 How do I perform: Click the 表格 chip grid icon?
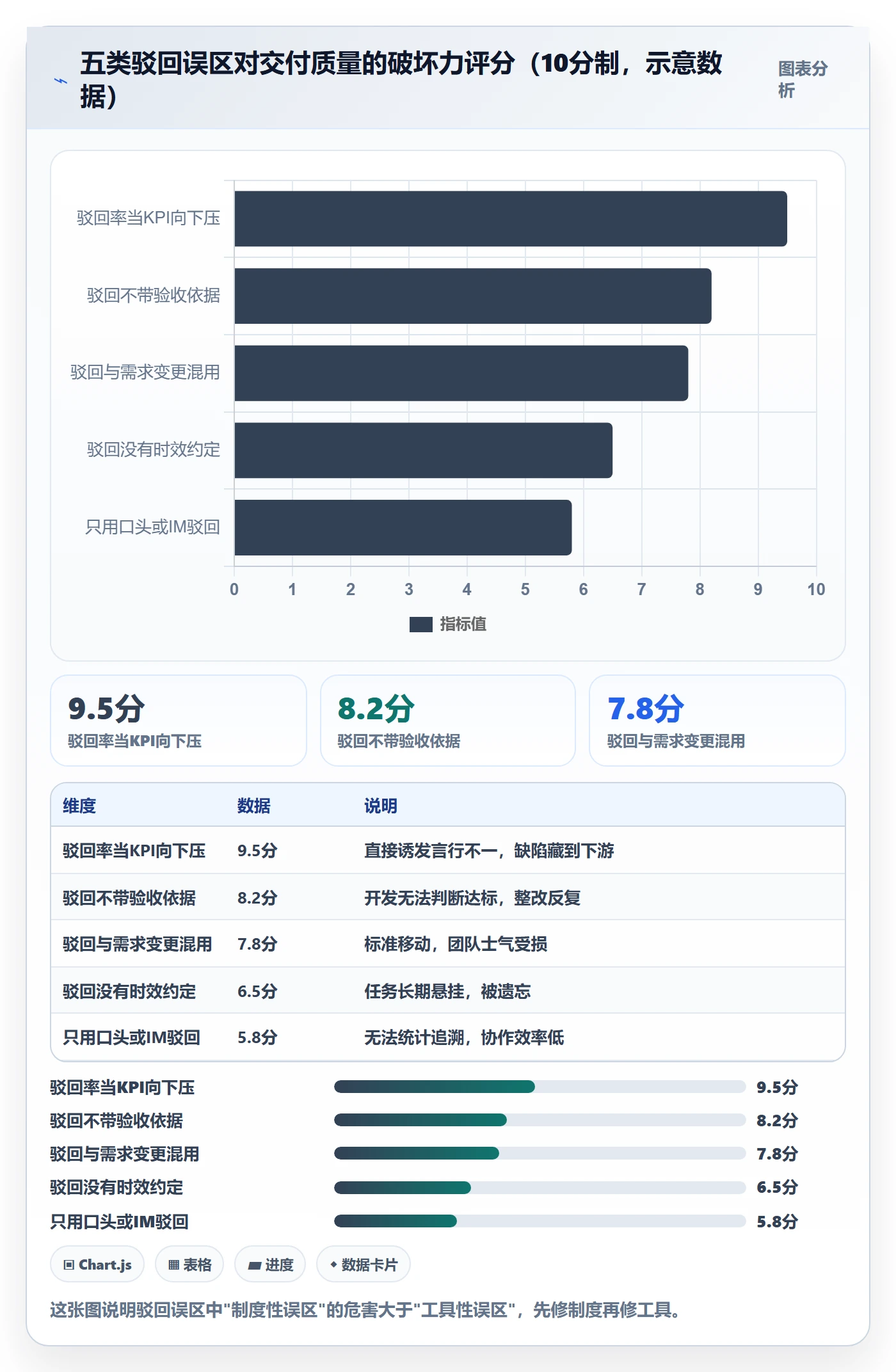click(173, 1265)
